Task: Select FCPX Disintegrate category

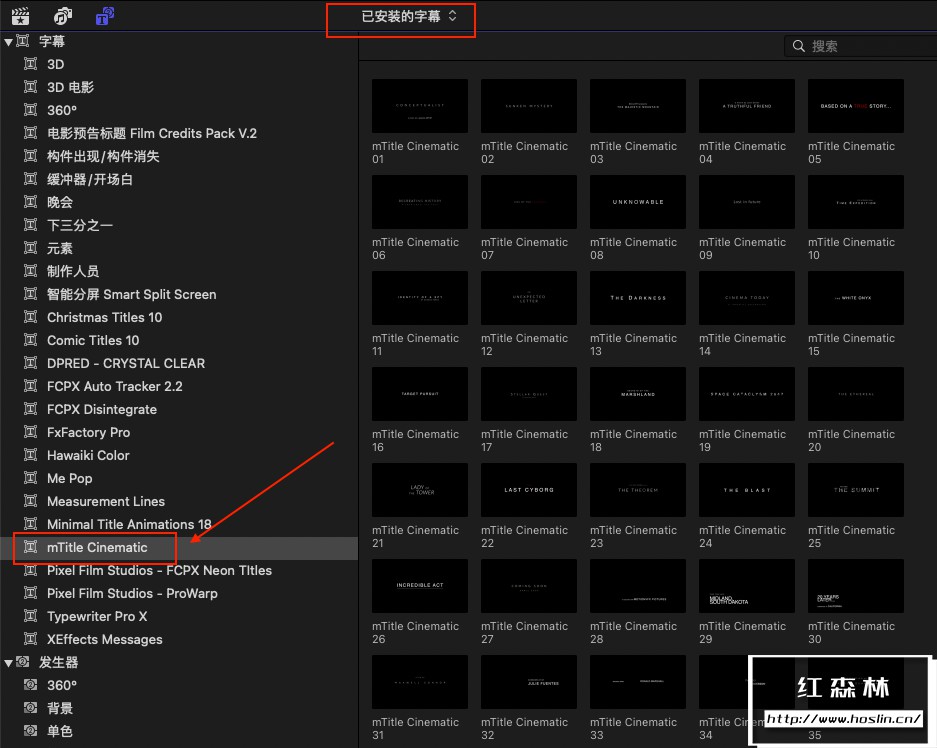Action: point(102,409)
